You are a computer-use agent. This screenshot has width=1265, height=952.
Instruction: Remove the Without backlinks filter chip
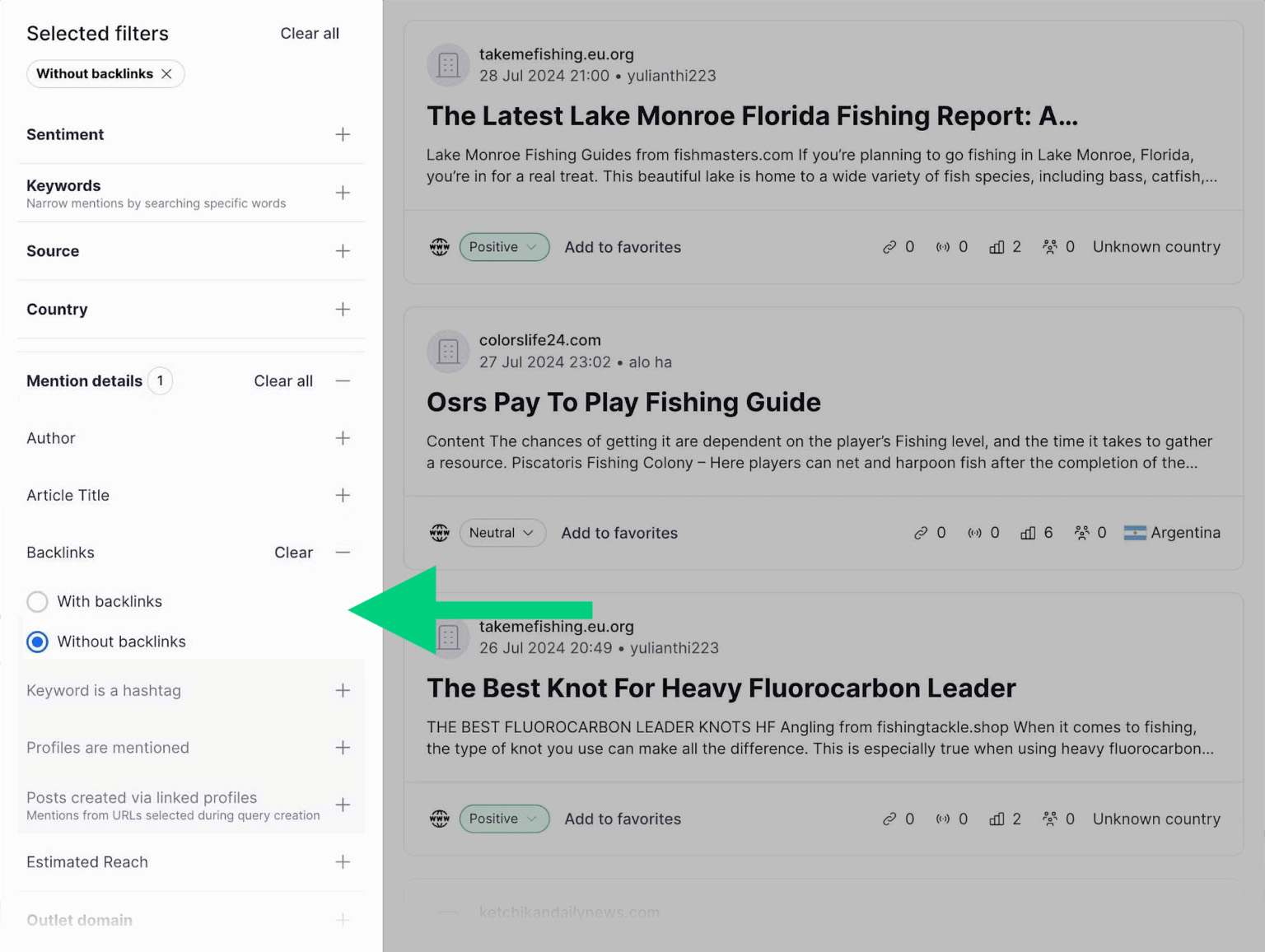(166, 74)
